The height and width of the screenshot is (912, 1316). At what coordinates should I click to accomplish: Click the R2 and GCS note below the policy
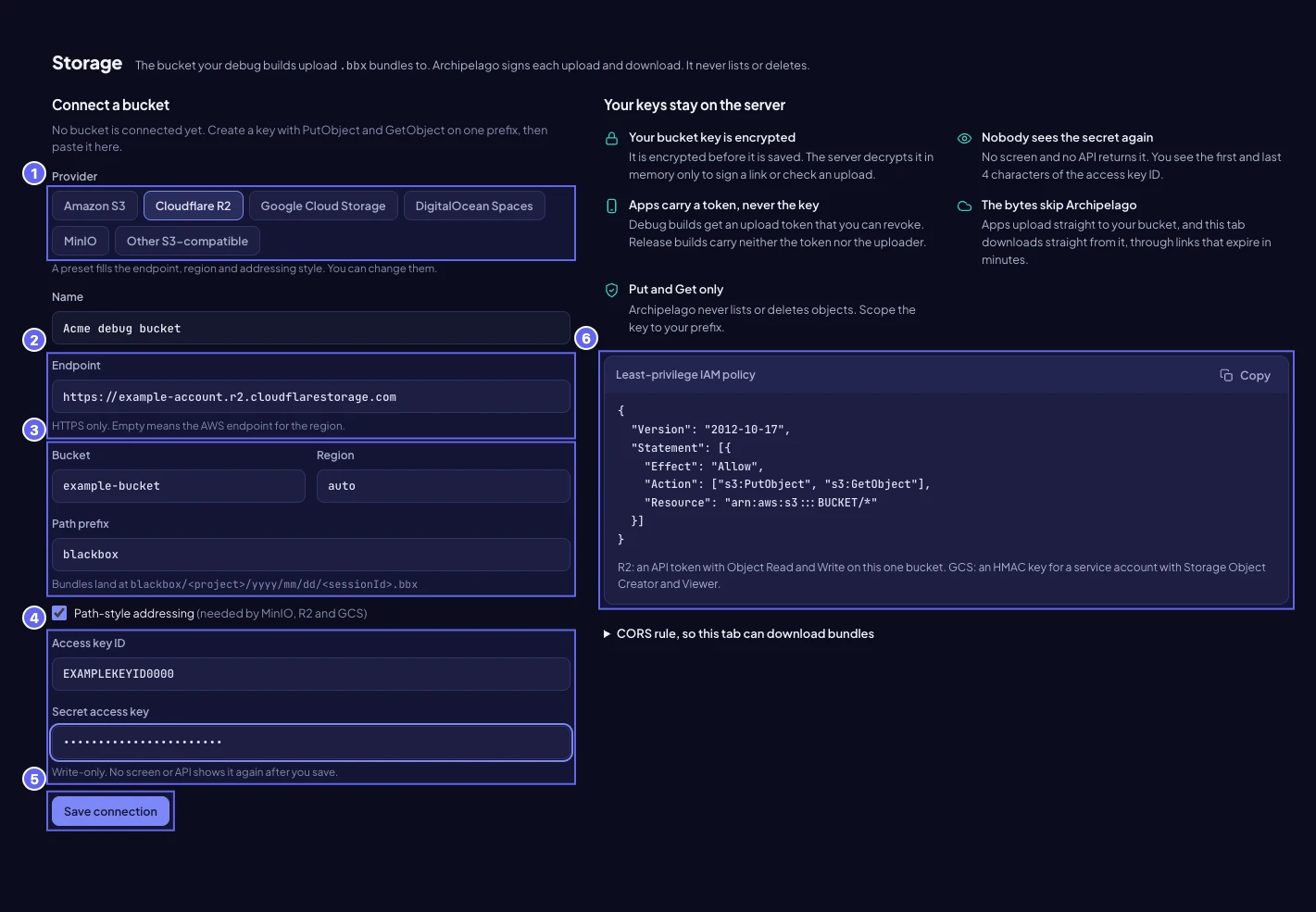click(942, 576)
